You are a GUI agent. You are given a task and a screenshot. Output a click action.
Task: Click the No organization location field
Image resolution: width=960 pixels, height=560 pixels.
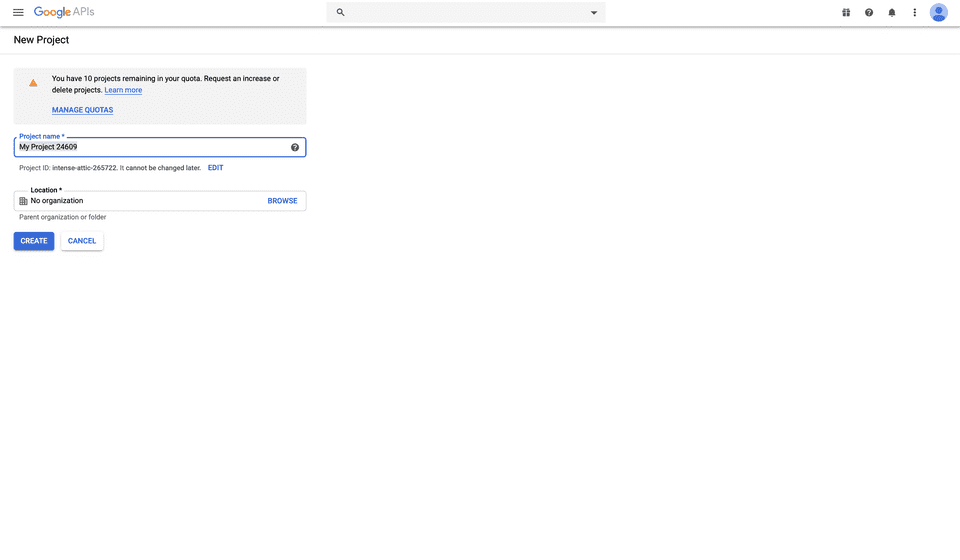tap(160, 201)
